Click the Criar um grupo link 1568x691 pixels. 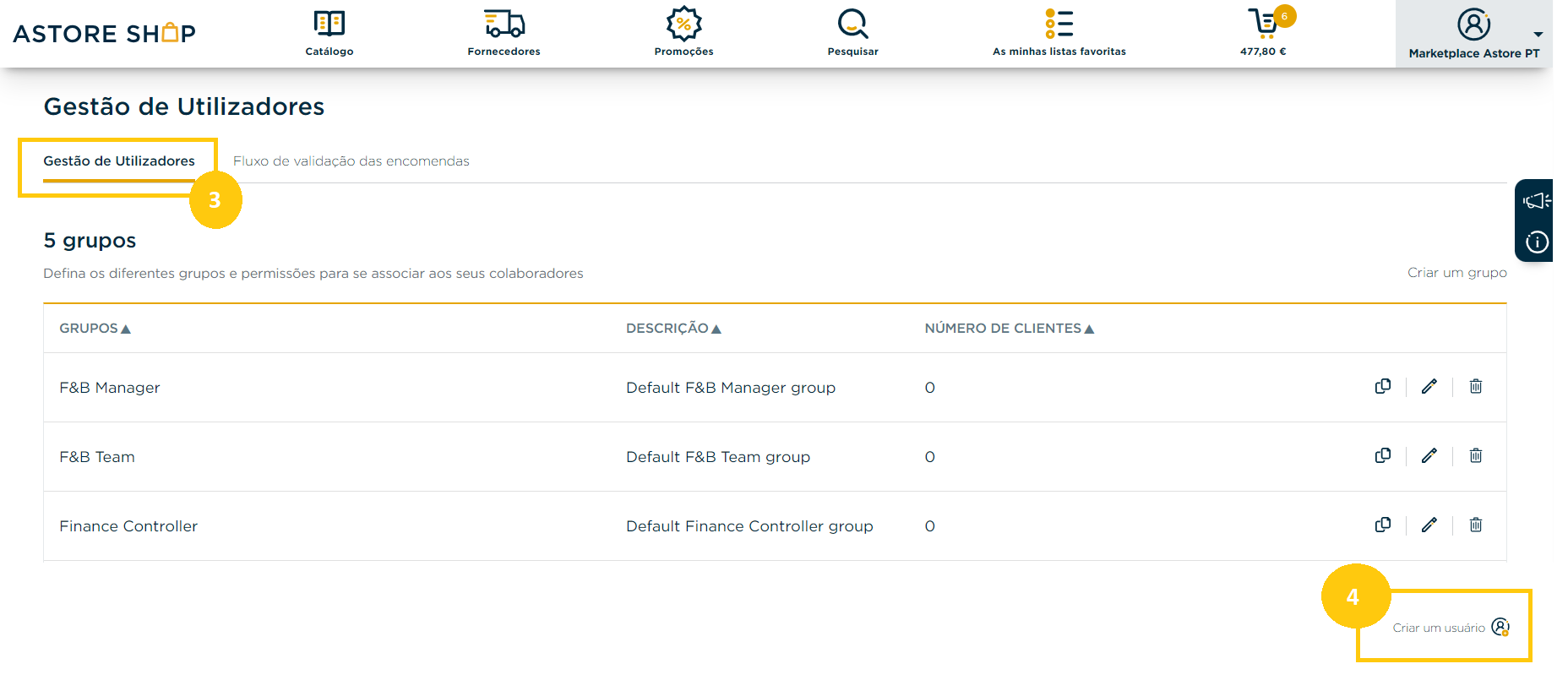click(x=1456, y=272)
